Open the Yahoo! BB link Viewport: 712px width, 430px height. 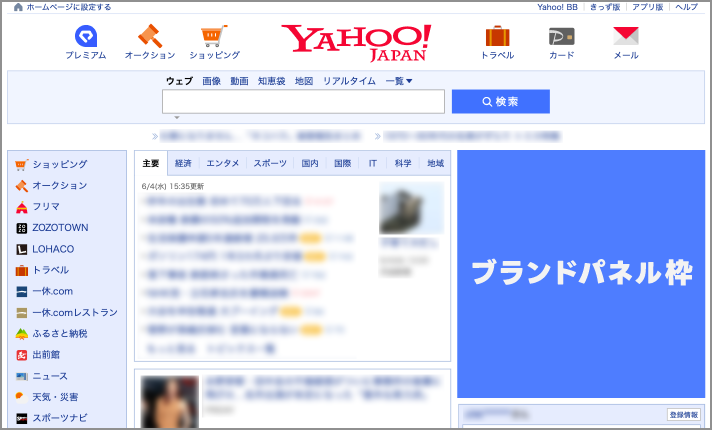[x=557, y=7]
